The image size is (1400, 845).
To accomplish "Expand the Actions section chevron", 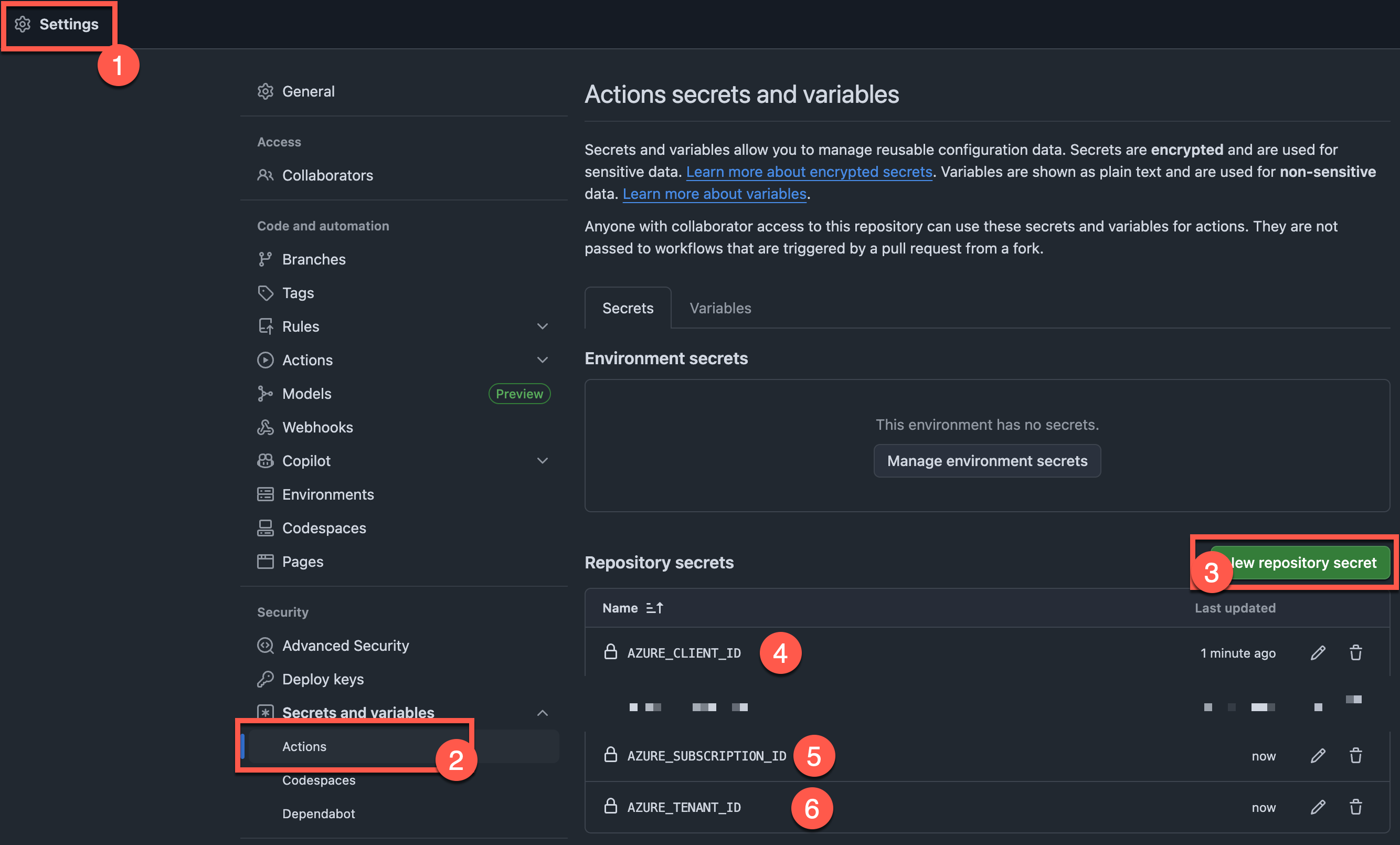I will pyautogui.click(x=542, y=360).
